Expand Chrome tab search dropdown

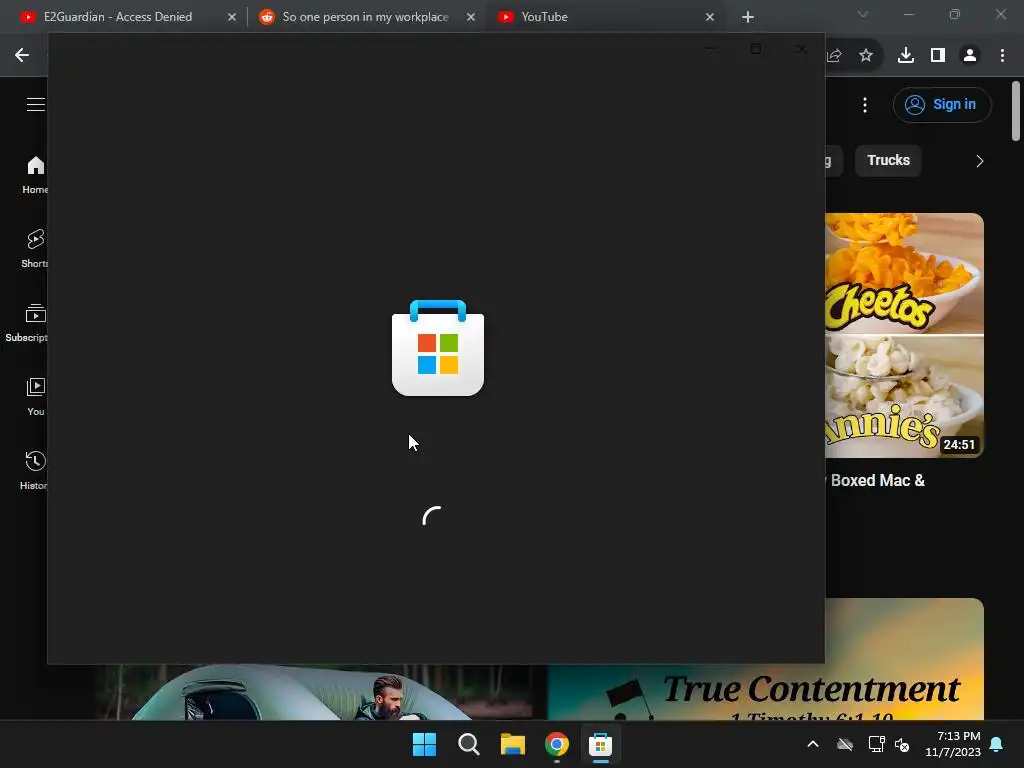(863, 14)
